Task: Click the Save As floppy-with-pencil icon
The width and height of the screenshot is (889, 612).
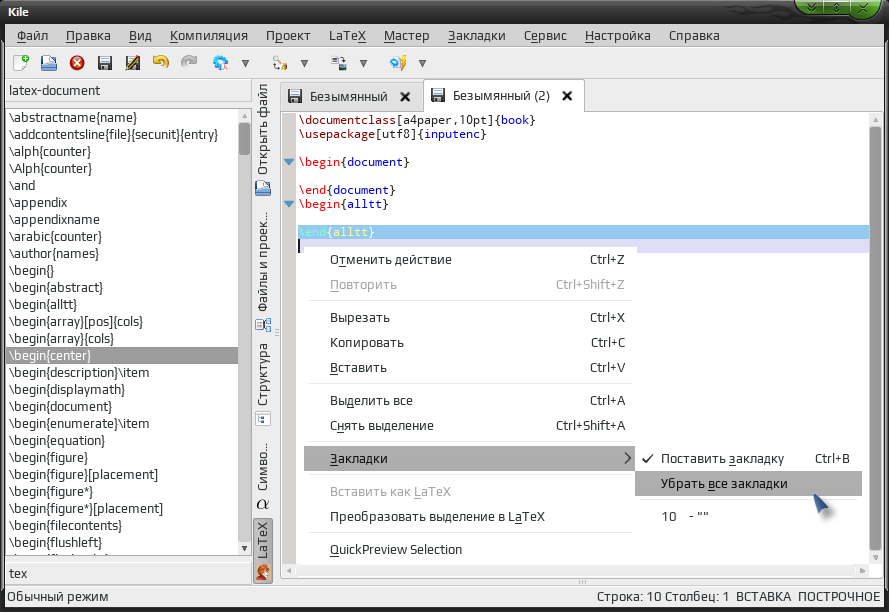Action: [133, 62]
